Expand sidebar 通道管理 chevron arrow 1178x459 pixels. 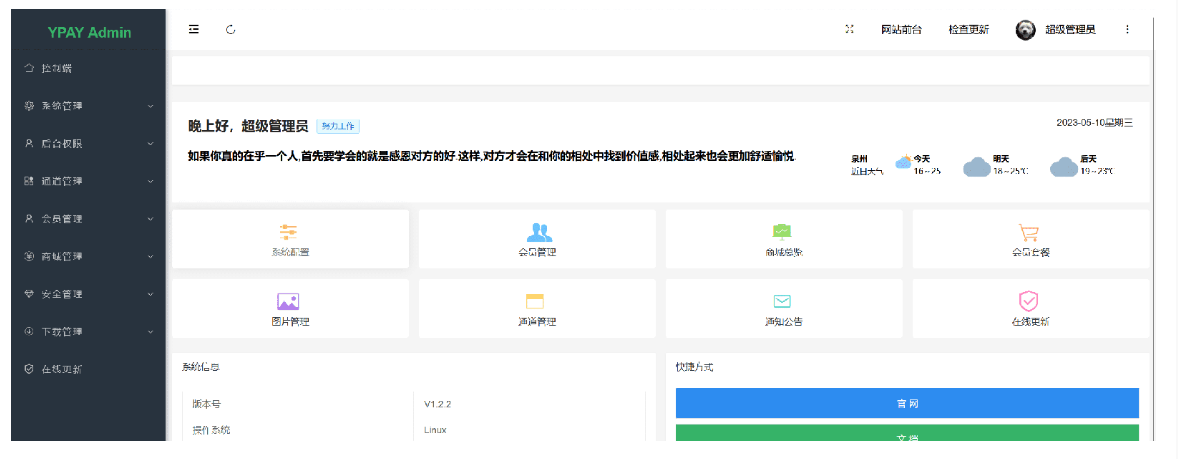(151, 181)
